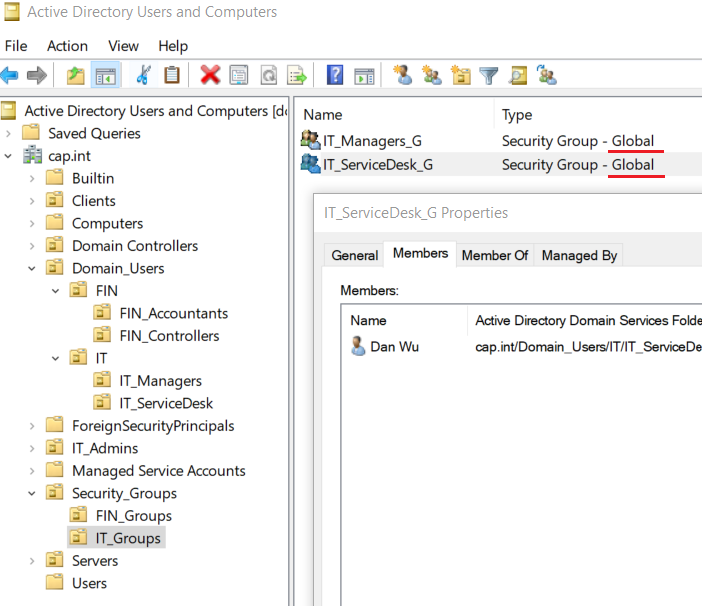Screen dimensions: 702x606
Task: Create a new organizational unit icon
Action: tap(461, 75)
